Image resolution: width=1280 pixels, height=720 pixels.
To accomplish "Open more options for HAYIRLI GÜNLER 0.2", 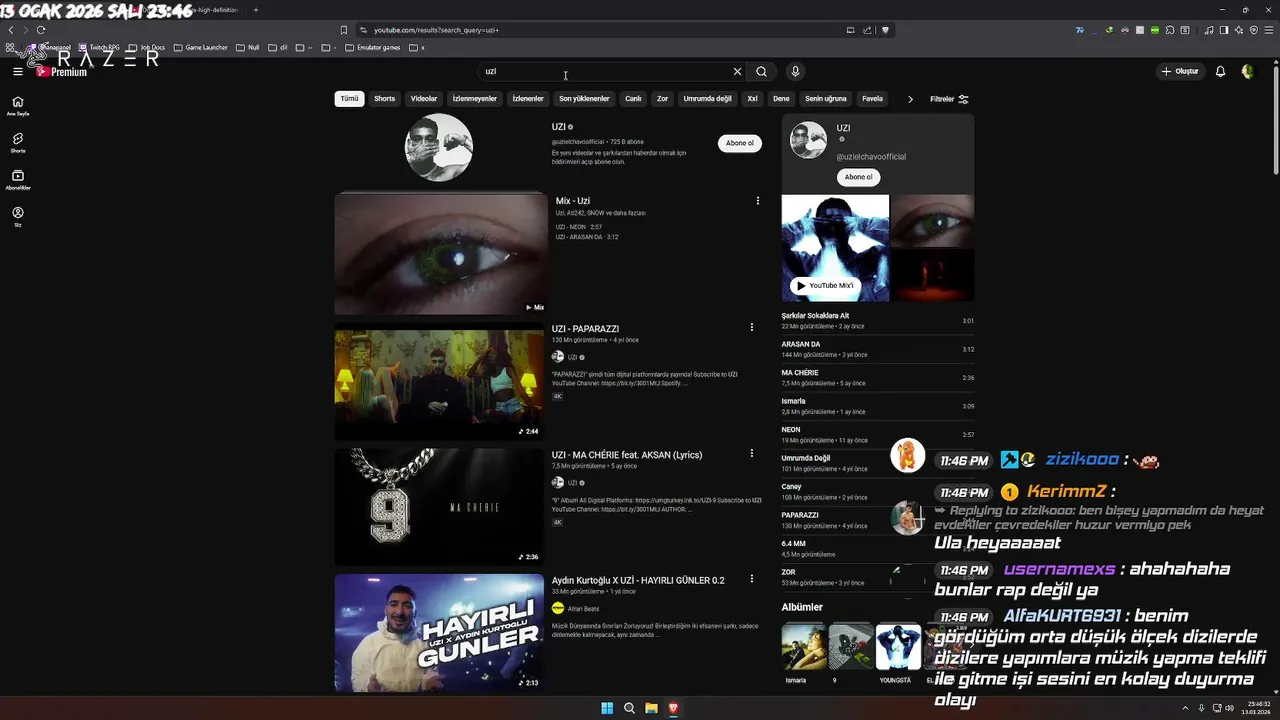I will click(x=752, y=579).
